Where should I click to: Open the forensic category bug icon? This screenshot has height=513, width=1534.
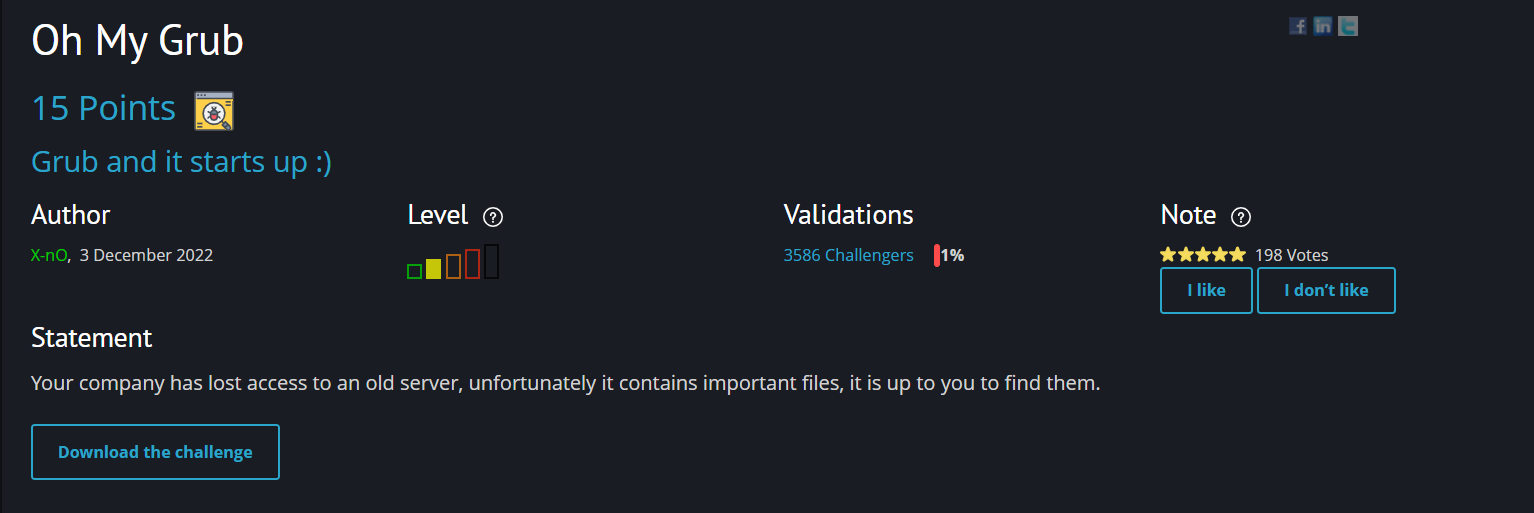pyautogui.click(x=214, y=111)
